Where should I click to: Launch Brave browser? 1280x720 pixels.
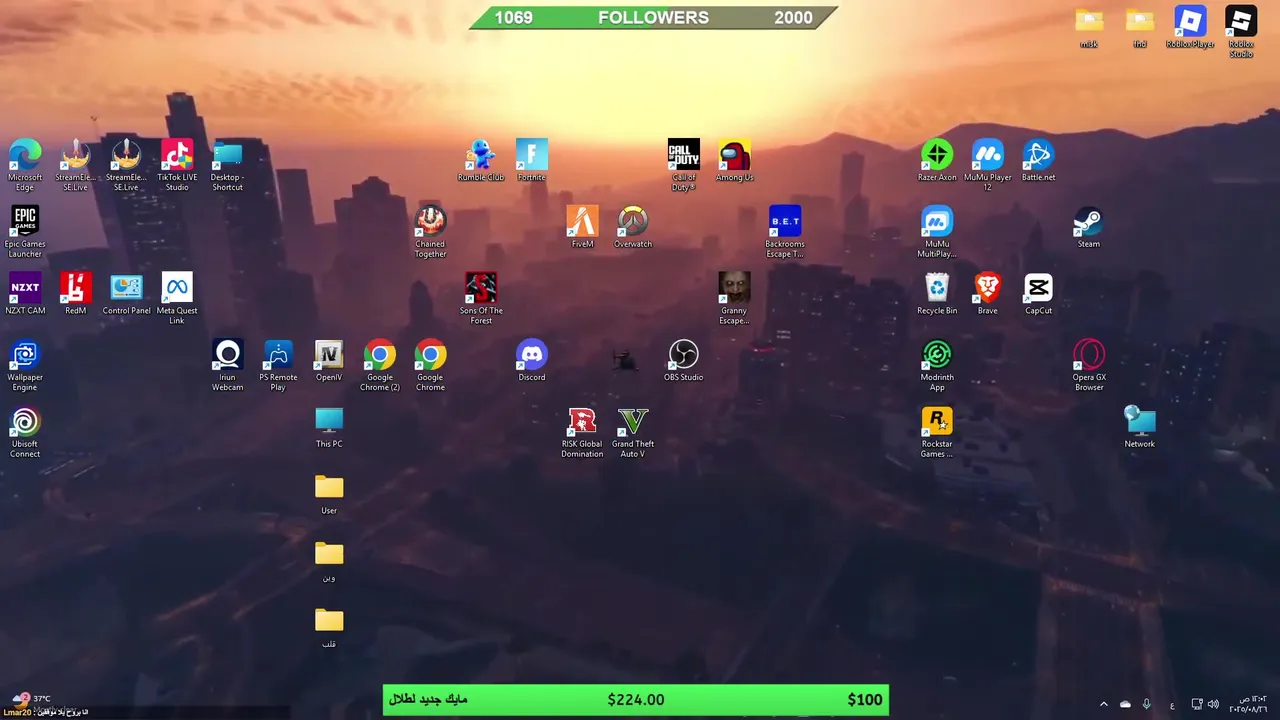987,294
